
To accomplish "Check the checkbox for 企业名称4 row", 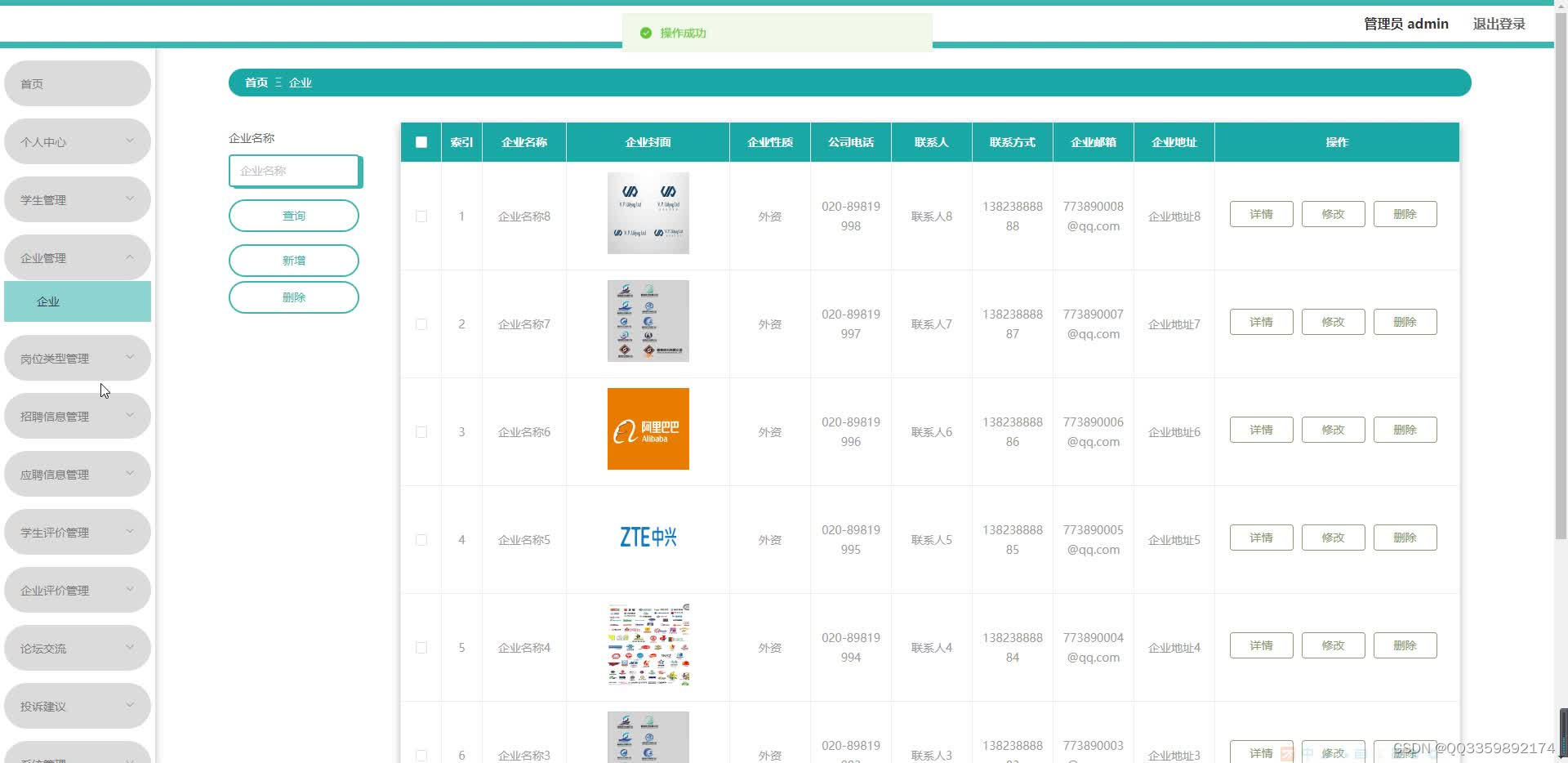I will click(421, 648).
